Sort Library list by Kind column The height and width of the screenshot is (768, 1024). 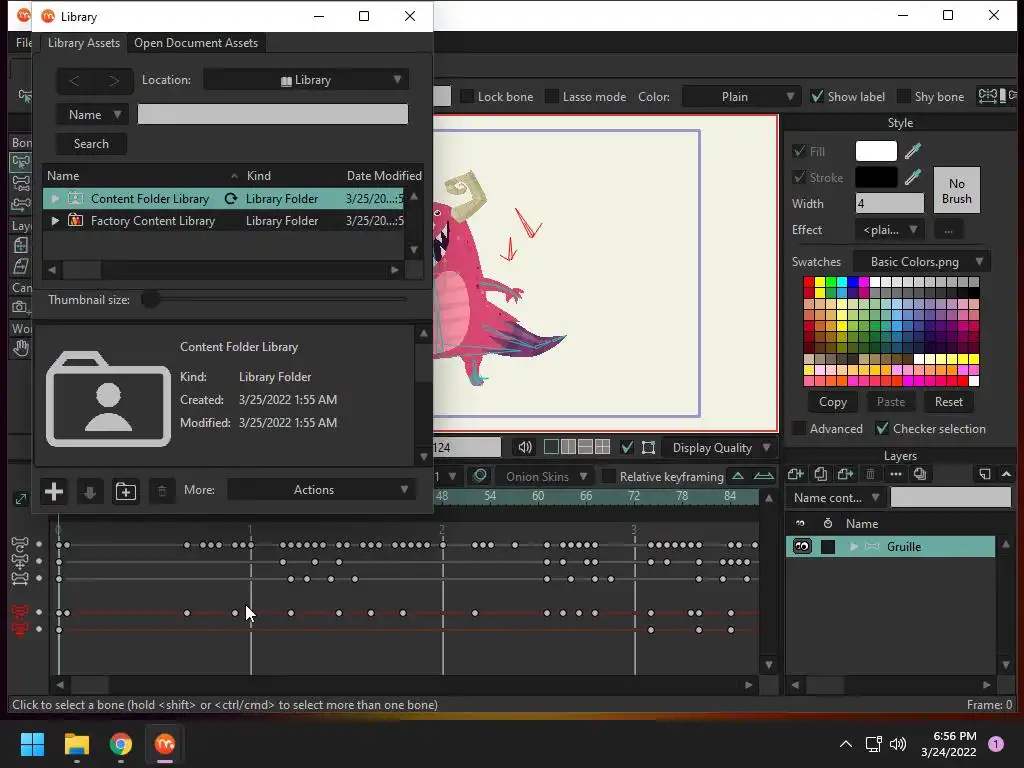tap(259, 176)
